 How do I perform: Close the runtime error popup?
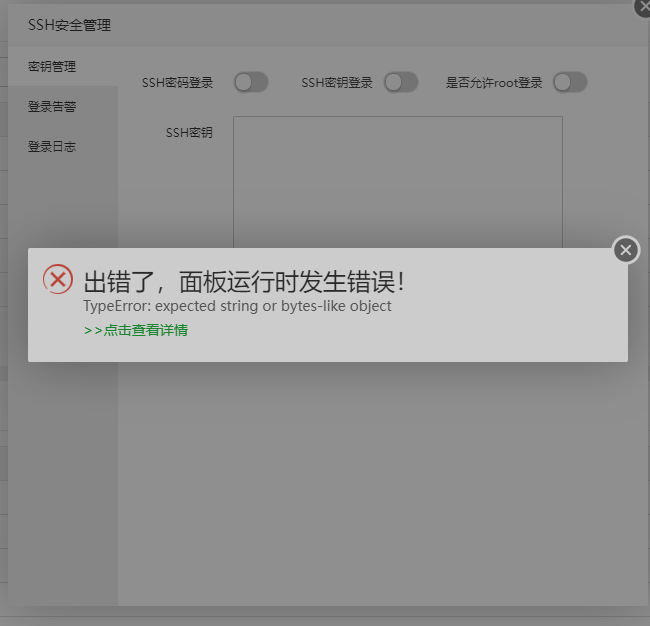click(626, 250)
